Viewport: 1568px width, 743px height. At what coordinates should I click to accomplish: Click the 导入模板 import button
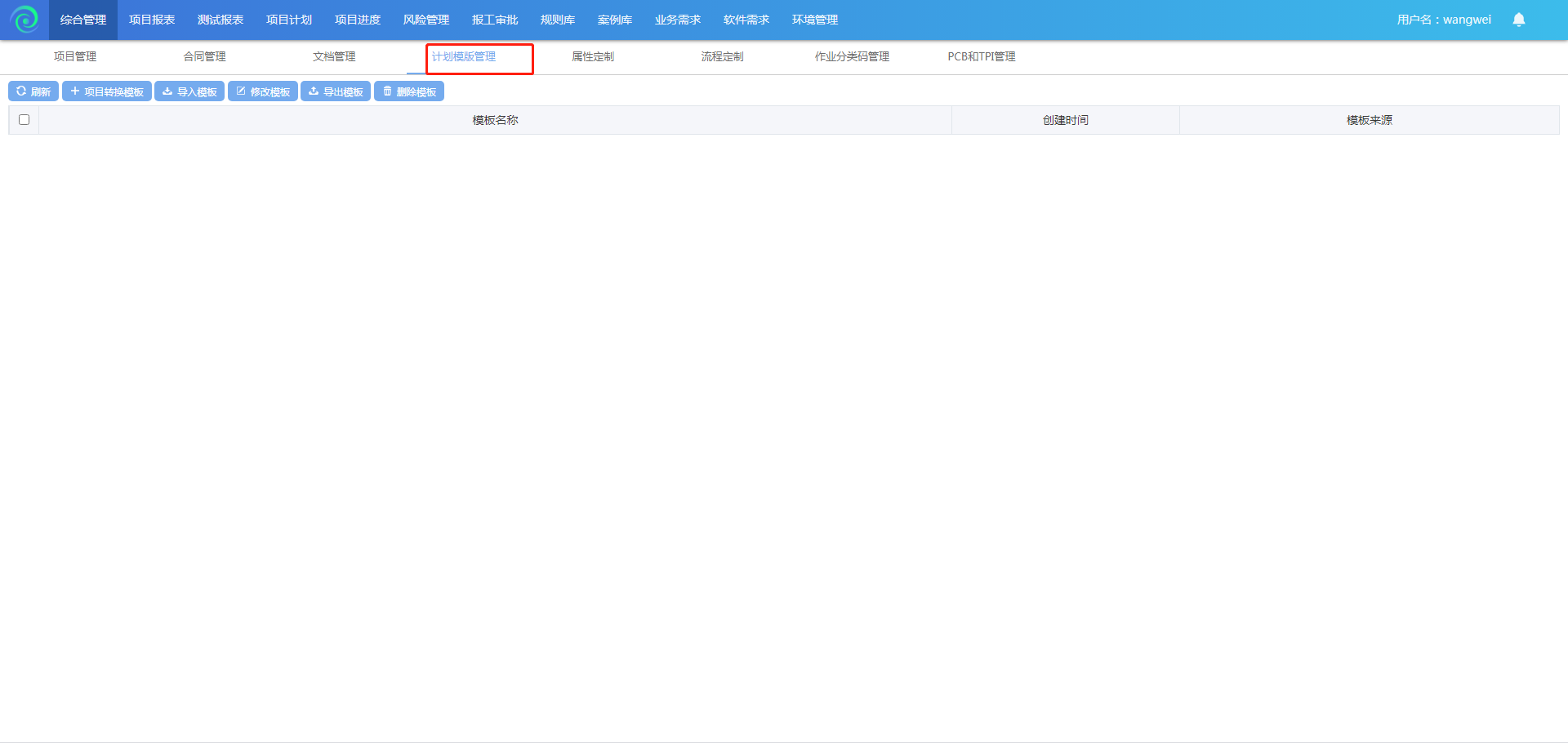189,91
